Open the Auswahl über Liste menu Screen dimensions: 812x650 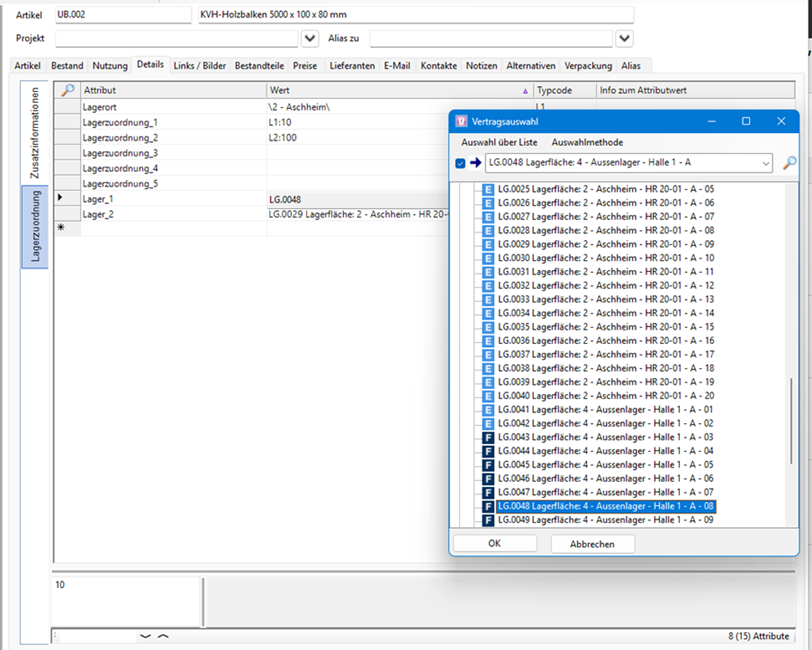499,142
